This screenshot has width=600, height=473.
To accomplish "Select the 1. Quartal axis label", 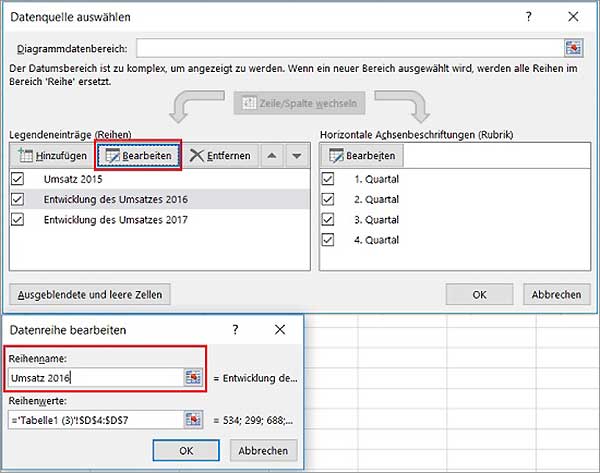I will pyautogui.click(x=377, y=179).
